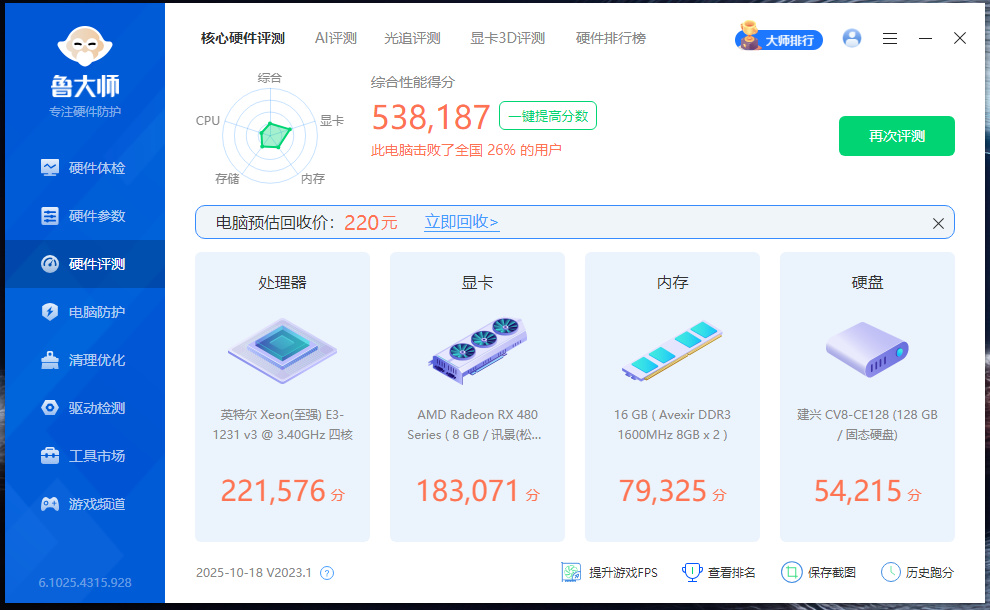The height and width of the screenshot is (610, 990).
Task: Switch to the 显卡3D评测 tab
Action: 508,39
